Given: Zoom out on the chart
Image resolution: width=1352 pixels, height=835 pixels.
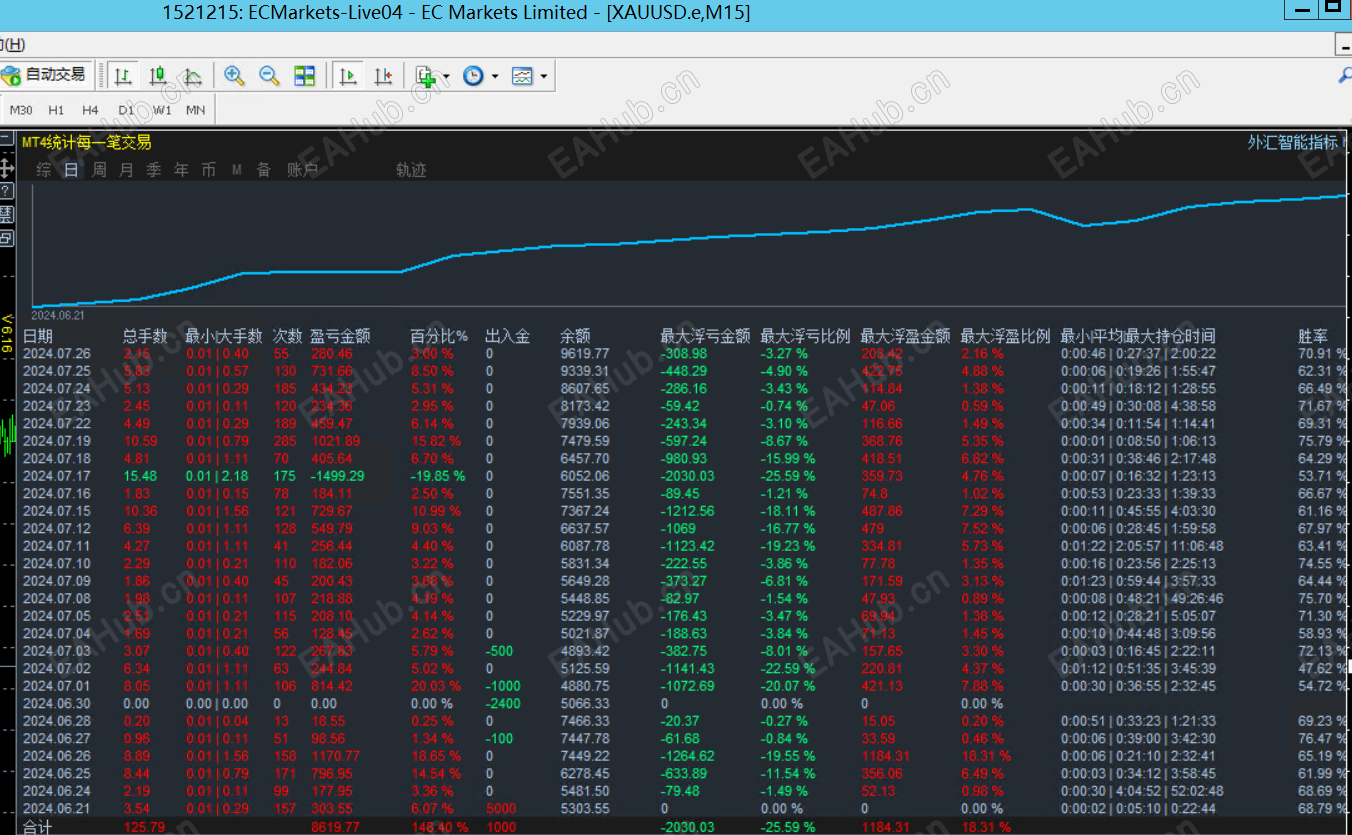Looking at the screenshot, I should click(x=270, y=76).
